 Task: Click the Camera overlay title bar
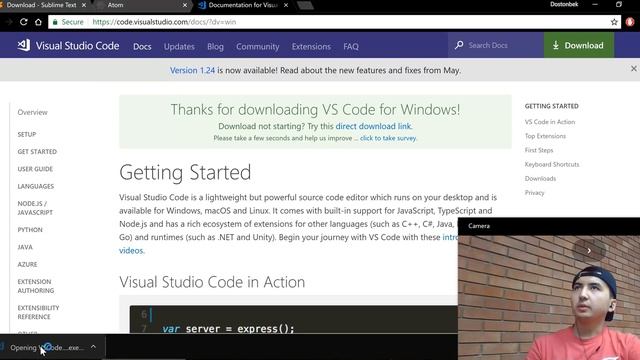click(549, 226)
